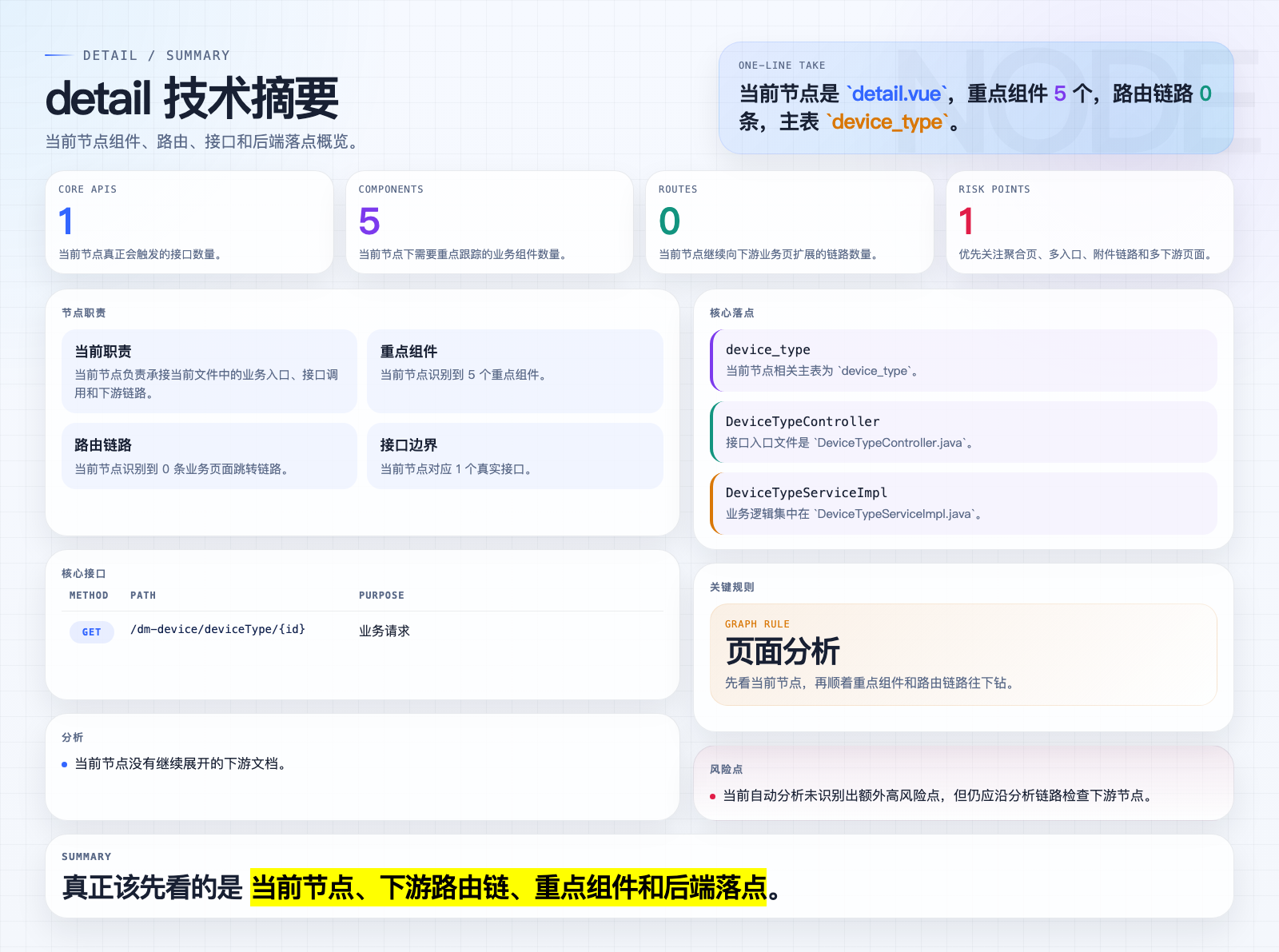Viewport: 1279px width, 952px height.
Task: Click the 核心接口 section heading
Action: [84, 573]
